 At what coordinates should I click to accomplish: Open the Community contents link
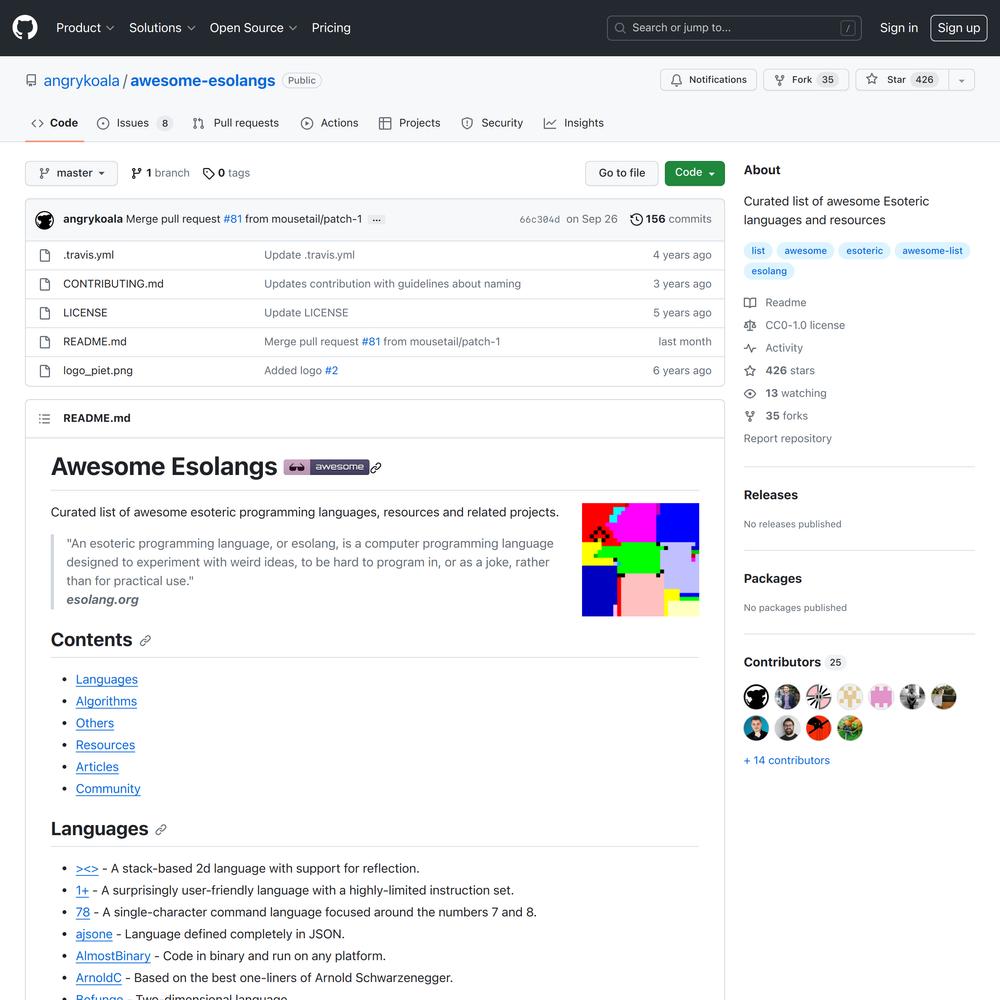pos(108,789)
